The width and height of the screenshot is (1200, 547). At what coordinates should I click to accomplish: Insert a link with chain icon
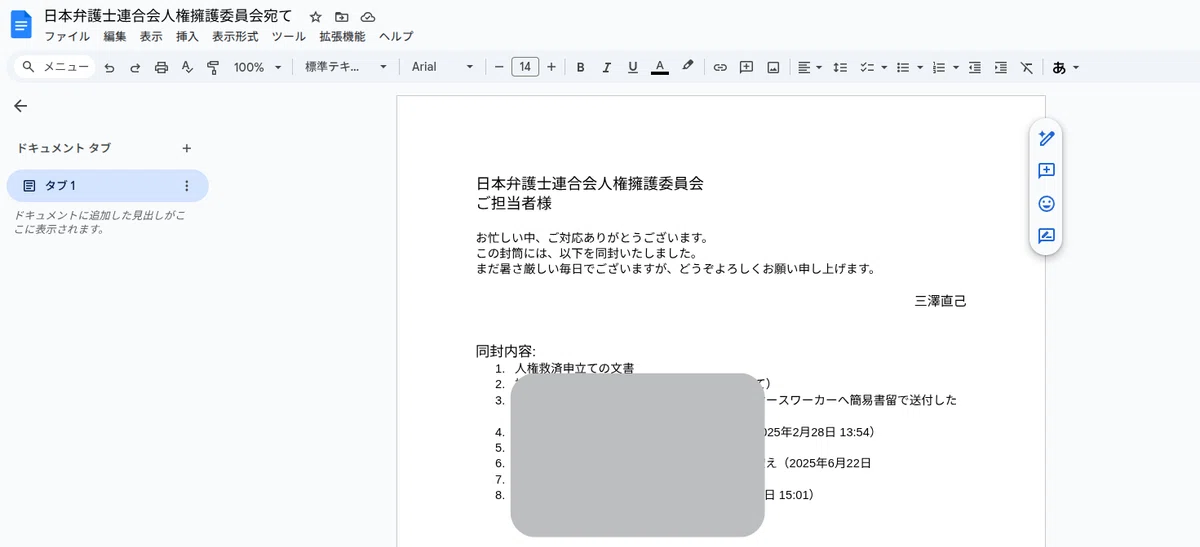click(720, 67)
